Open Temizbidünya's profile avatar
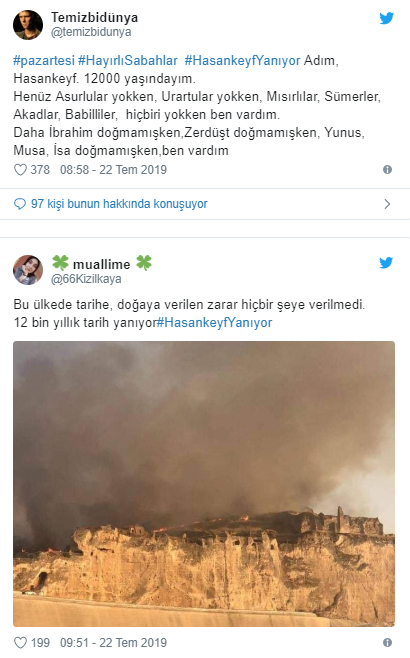 (28, 25)
